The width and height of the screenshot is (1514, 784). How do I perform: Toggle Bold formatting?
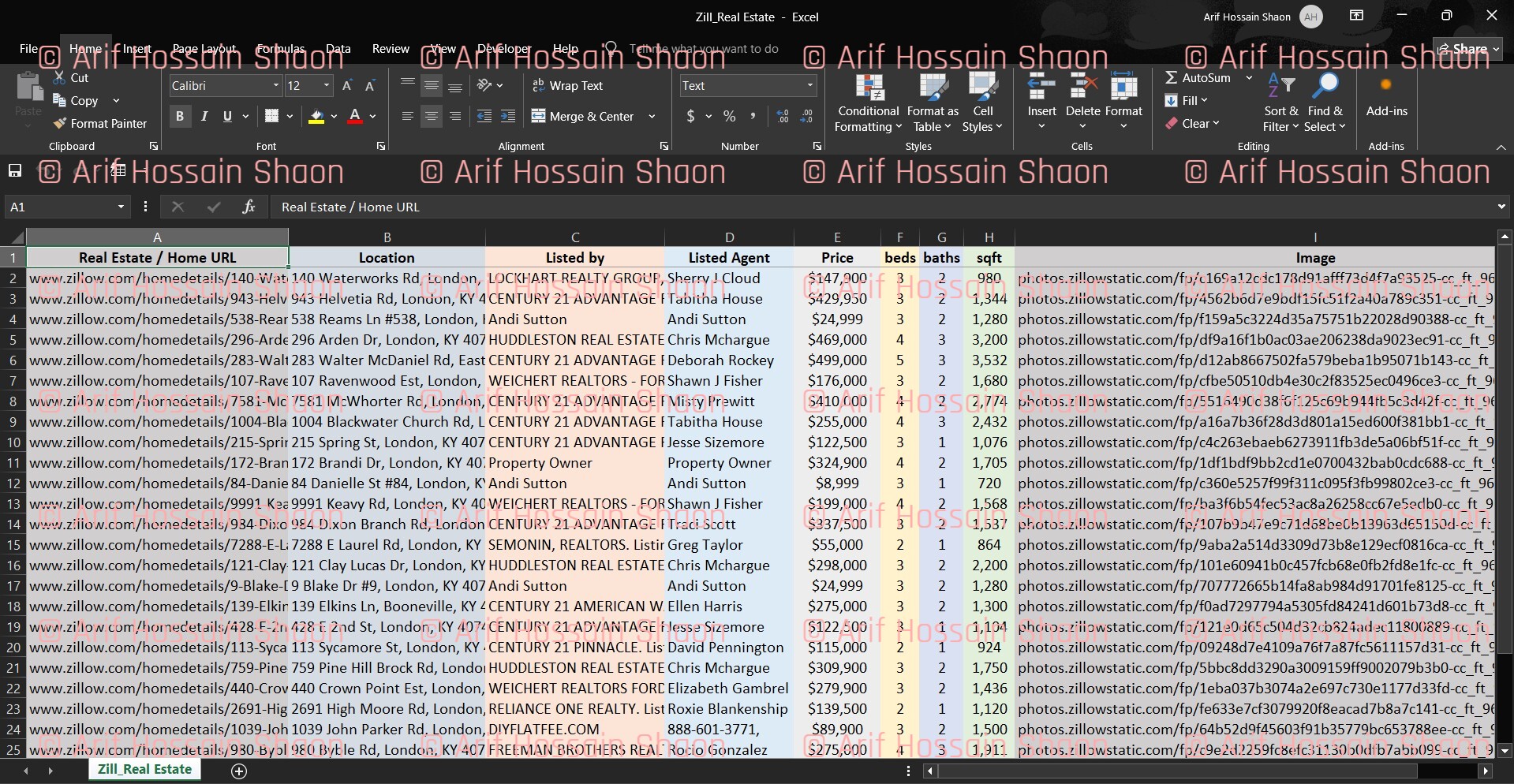coord(180,117)
